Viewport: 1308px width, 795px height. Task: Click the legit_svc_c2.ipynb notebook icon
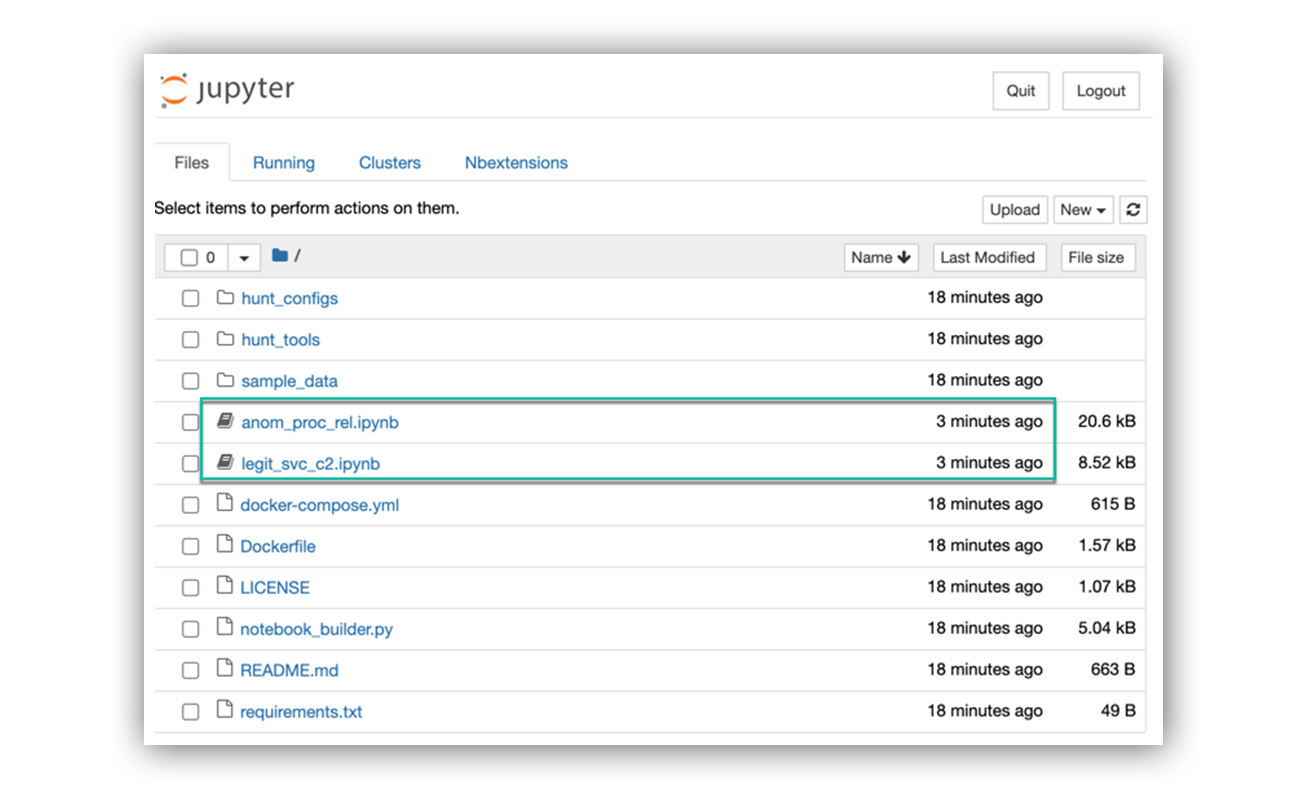[225, 463]
